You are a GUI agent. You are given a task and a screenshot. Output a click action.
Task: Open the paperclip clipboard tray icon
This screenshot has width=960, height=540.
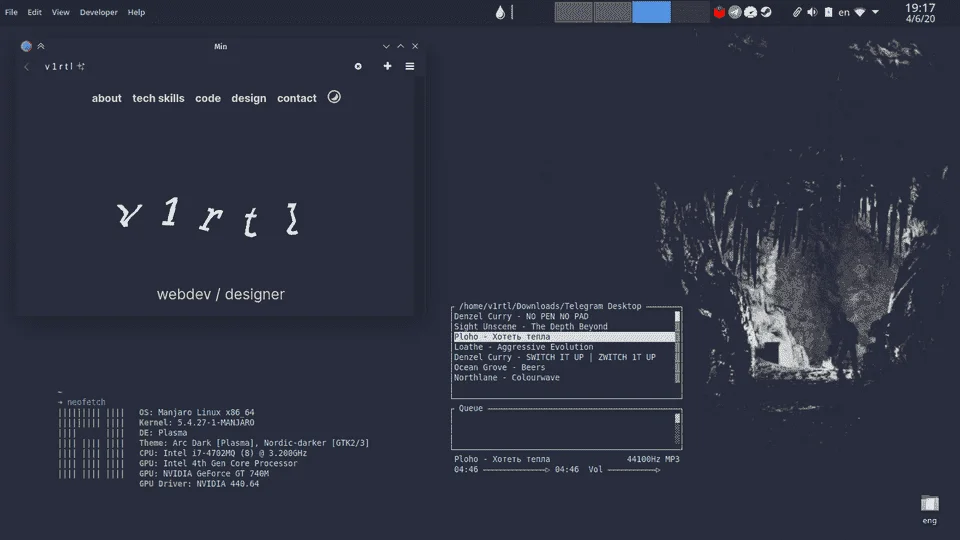(x=797, y=12)
